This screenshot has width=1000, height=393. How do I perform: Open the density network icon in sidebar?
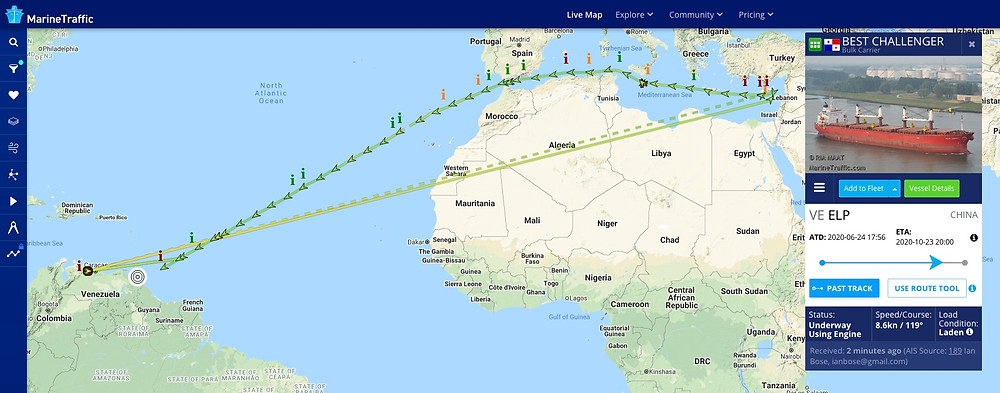tap(13, 174)
